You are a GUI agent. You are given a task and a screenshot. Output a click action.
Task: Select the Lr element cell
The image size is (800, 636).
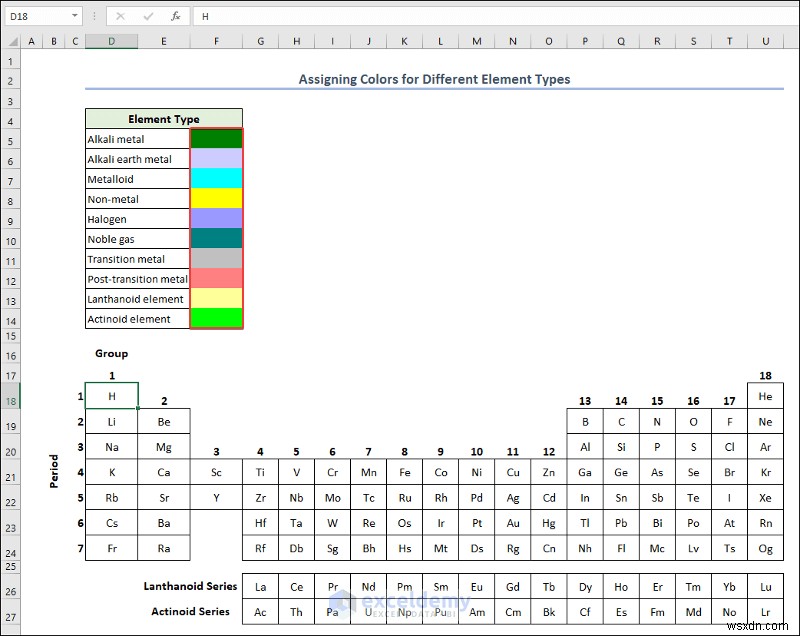pyautogui.click(x=765, y=612)
